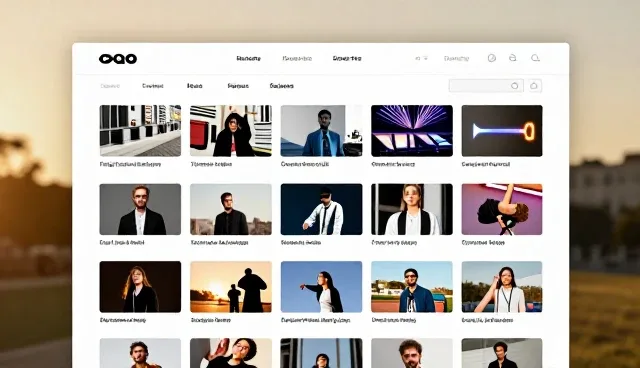Click the caption under the building street thumbnail

(x=130, y=164)
